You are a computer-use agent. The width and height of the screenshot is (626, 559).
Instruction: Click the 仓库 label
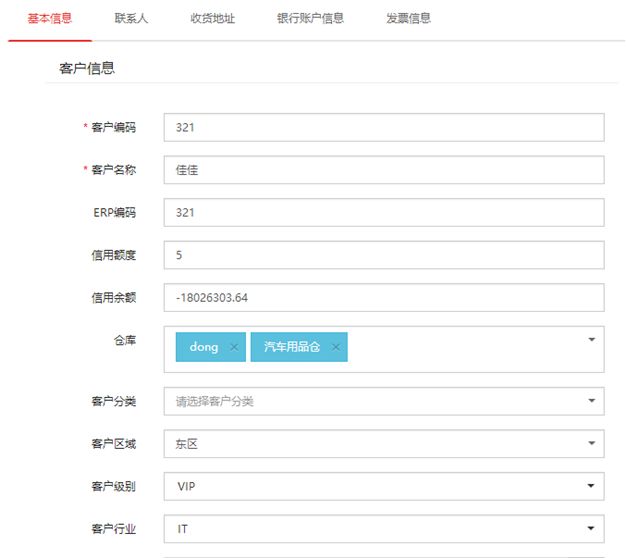tap(125, 340)
